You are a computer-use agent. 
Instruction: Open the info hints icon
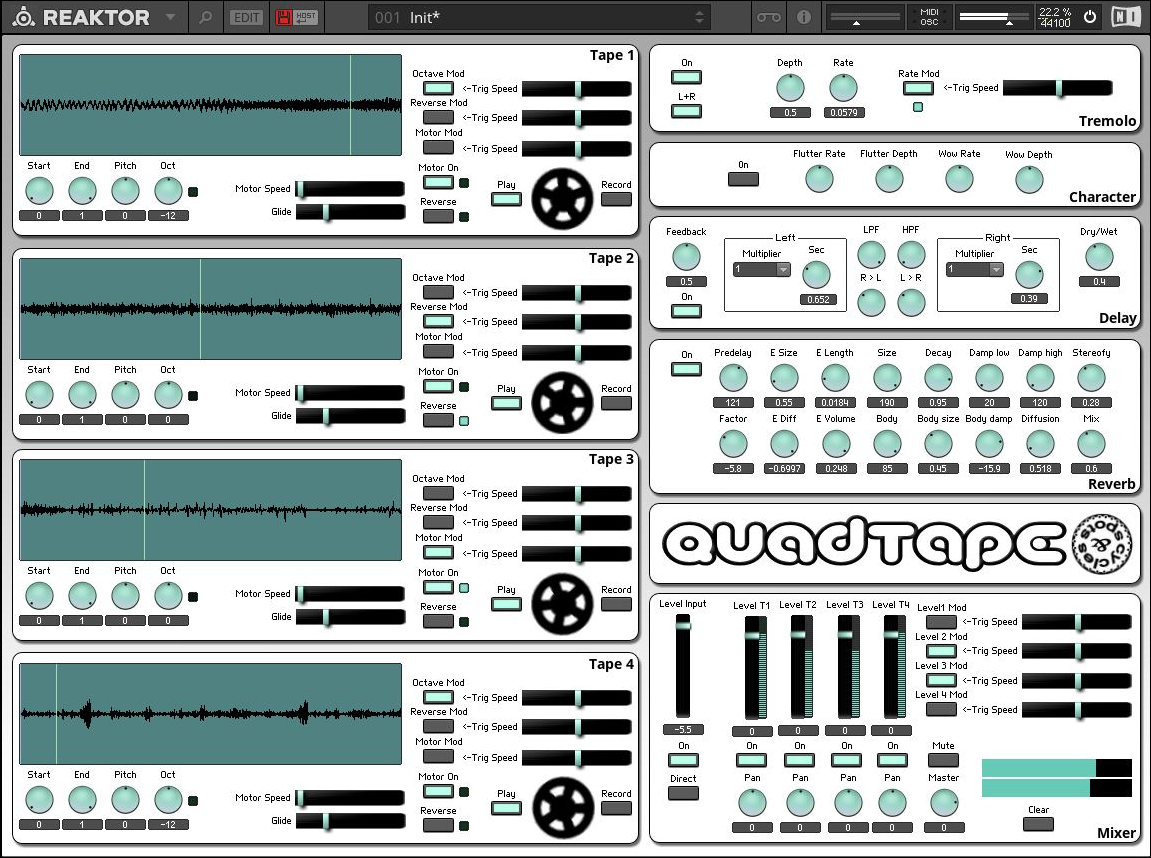tap(804, 17)
